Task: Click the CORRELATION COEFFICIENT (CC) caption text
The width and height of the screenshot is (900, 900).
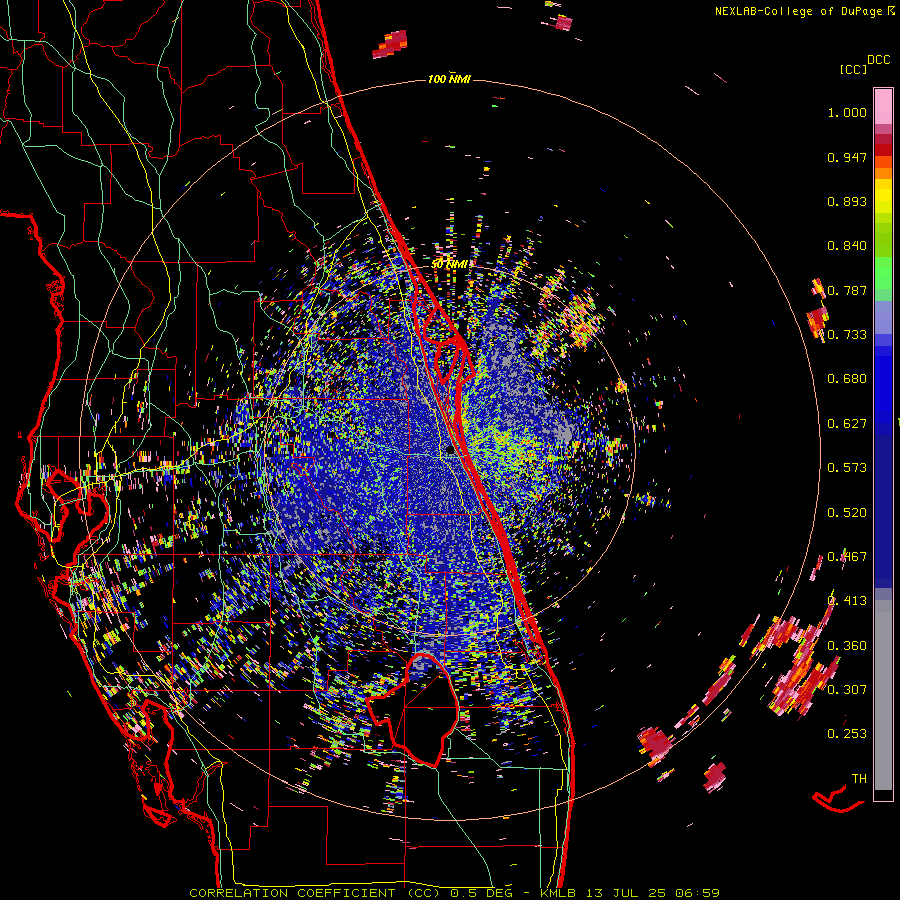Action: [x=315, y=893]
